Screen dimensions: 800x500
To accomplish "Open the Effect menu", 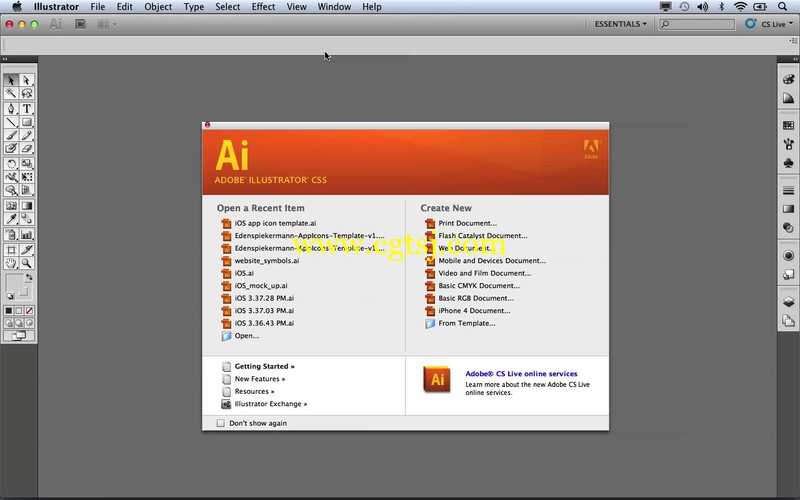I will click(x=263, y=7).
